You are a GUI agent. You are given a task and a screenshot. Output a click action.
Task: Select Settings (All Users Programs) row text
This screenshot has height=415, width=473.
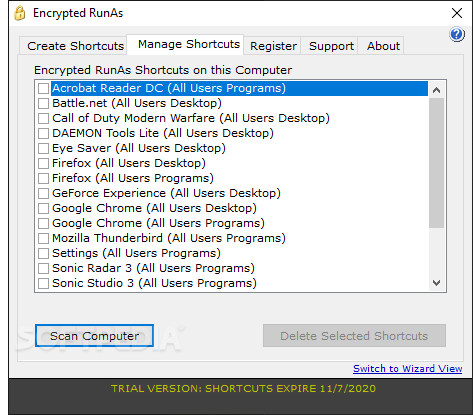tap(136, 253)
